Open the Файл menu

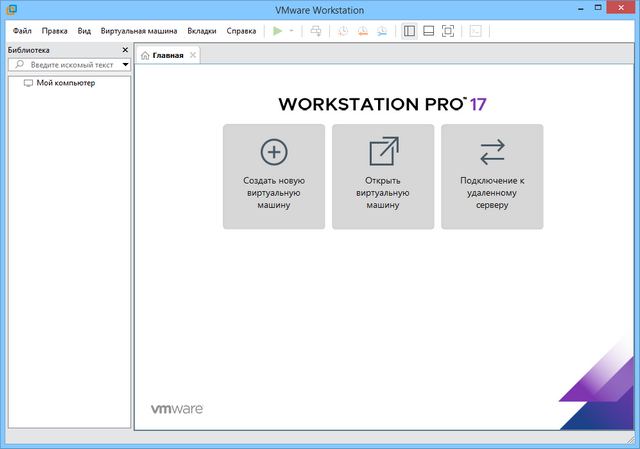click(22, 31)
